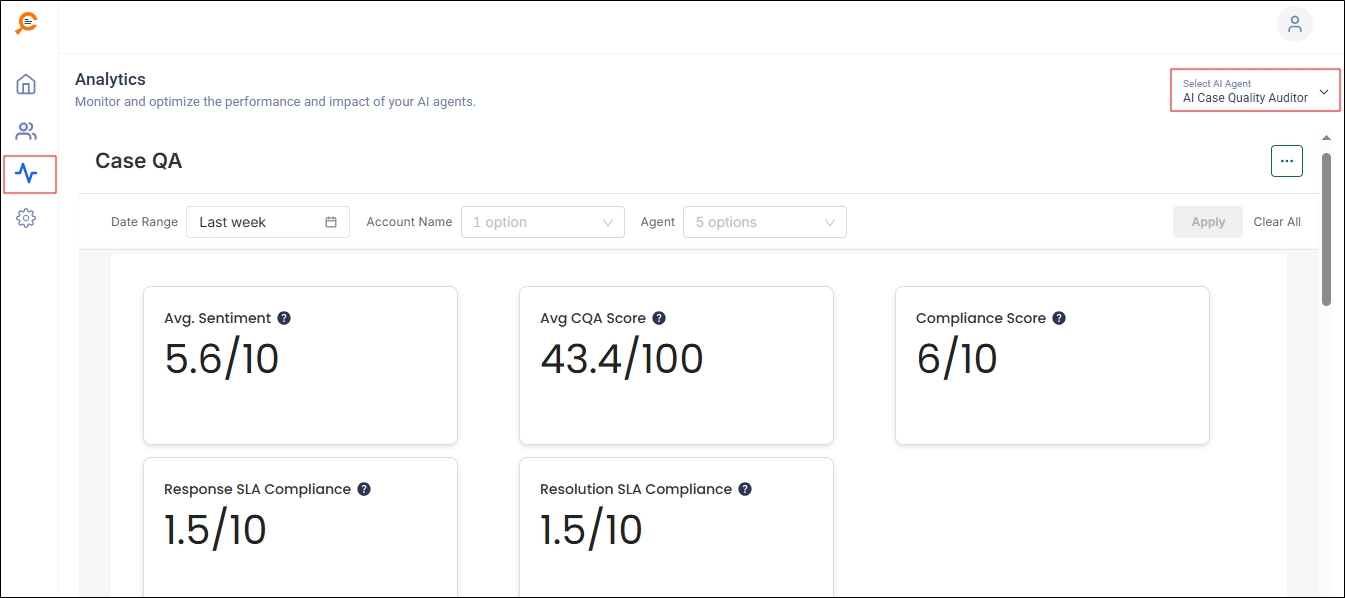Open the Date Range picker field

pyautogui.click(x=267, y=222)
